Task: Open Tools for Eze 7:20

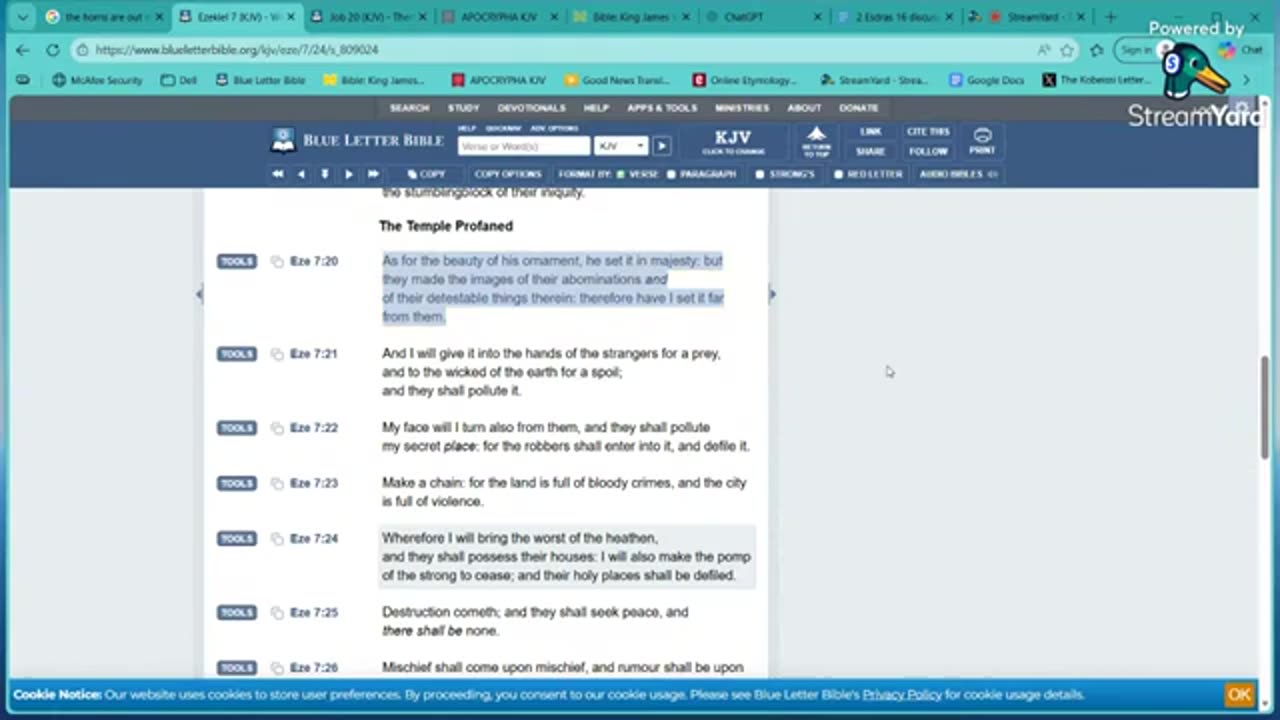Action: point(236,262)
